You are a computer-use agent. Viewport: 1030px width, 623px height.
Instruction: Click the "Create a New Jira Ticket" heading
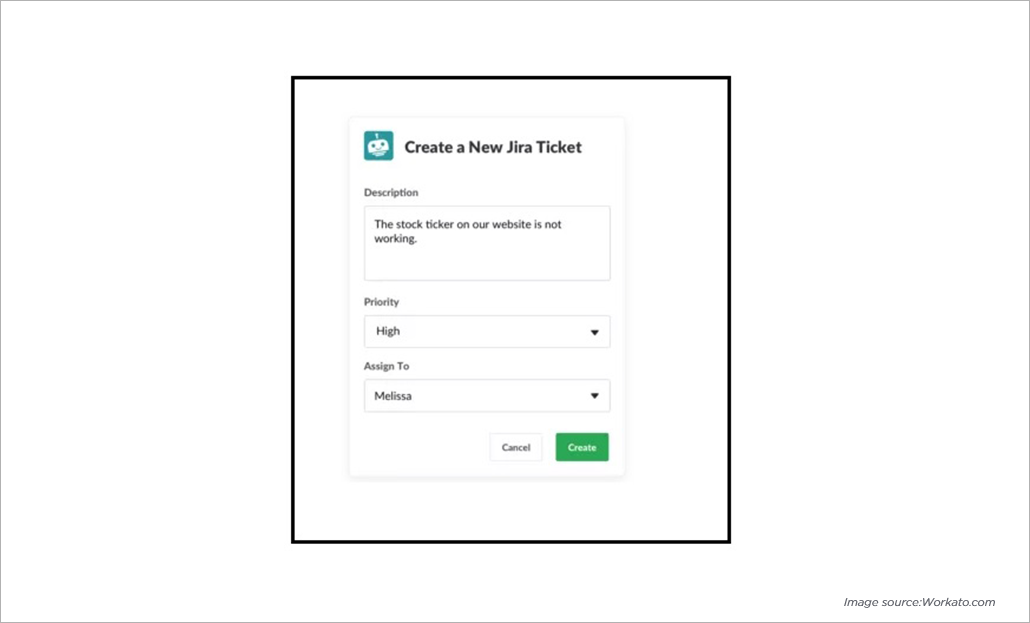pos(493,147)
